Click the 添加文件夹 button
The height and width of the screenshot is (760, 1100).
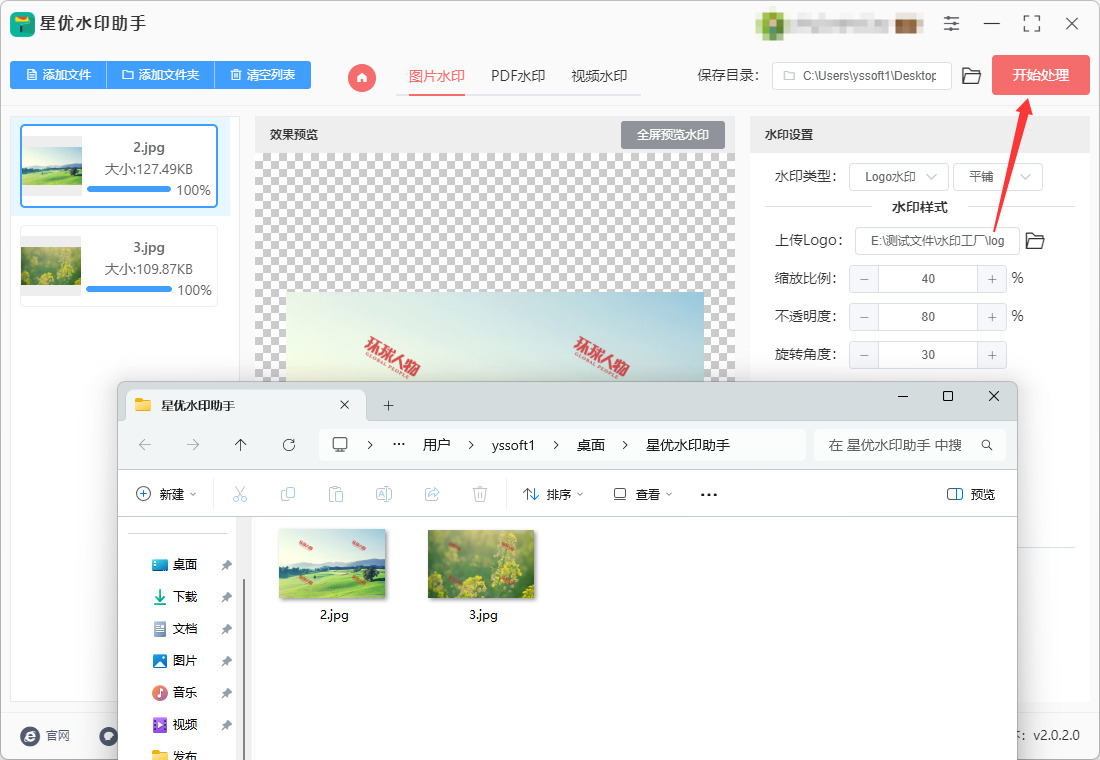161,75
